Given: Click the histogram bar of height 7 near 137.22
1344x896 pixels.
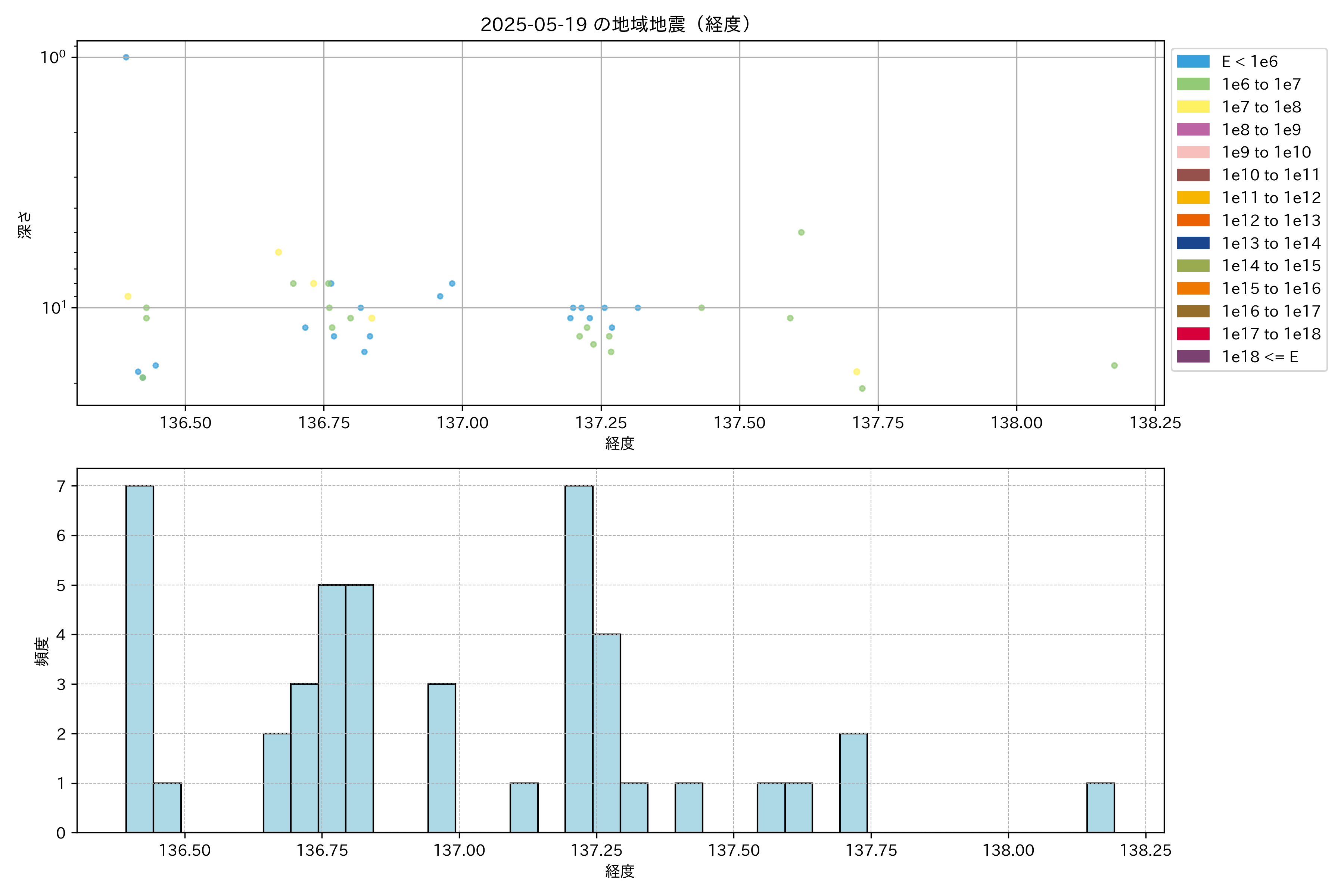Looking at the screenshot, I should tap(579, 658).
